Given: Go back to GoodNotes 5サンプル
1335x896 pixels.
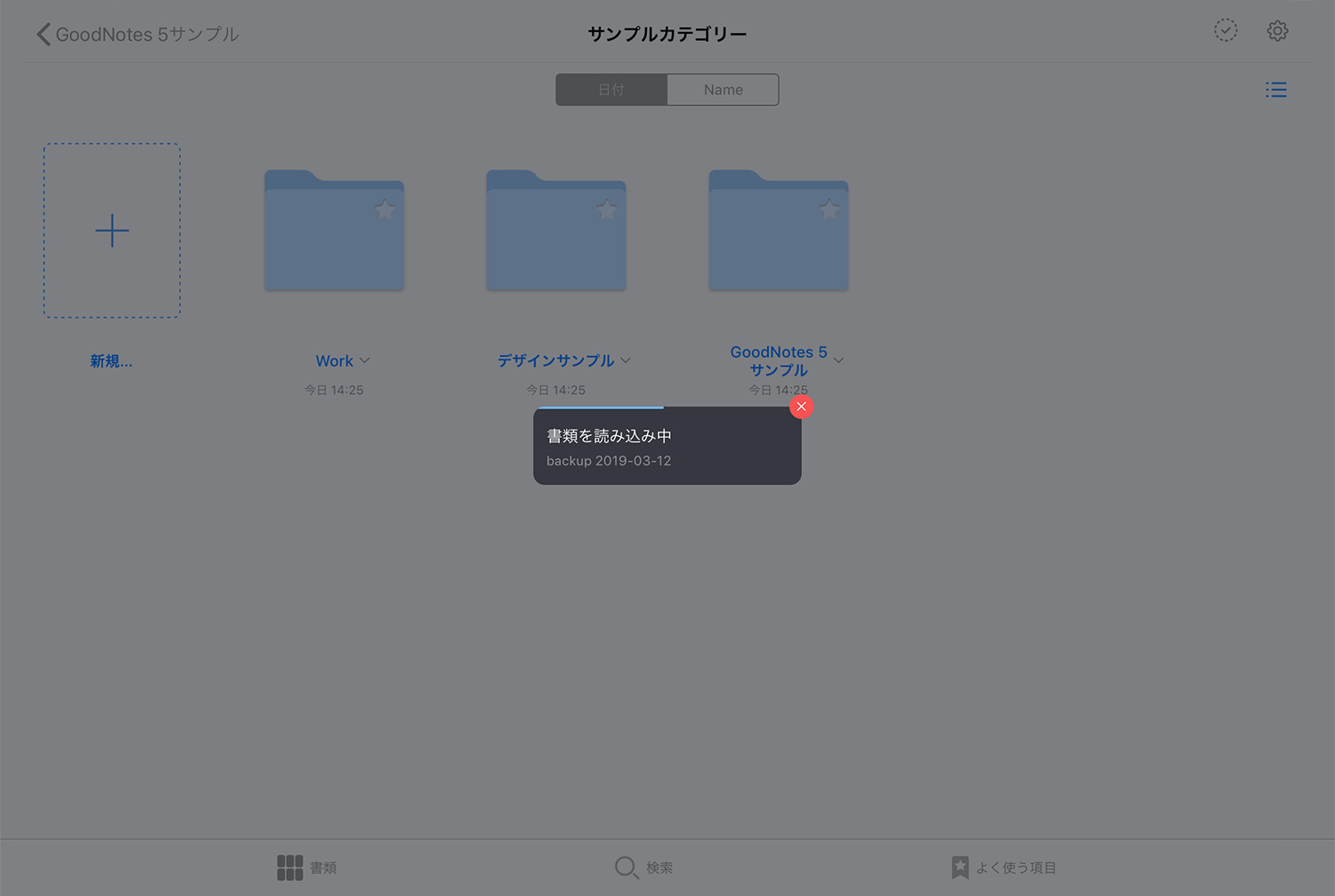Looking at the screenshot, I should (x=138, y=35).
